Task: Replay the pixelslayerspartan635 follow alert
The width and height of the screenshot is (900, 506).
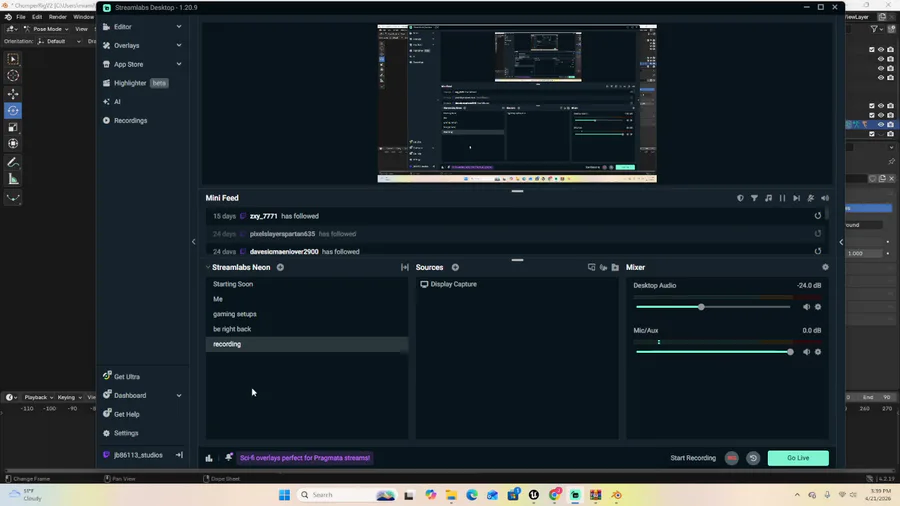Action: (x=818, y=233)
